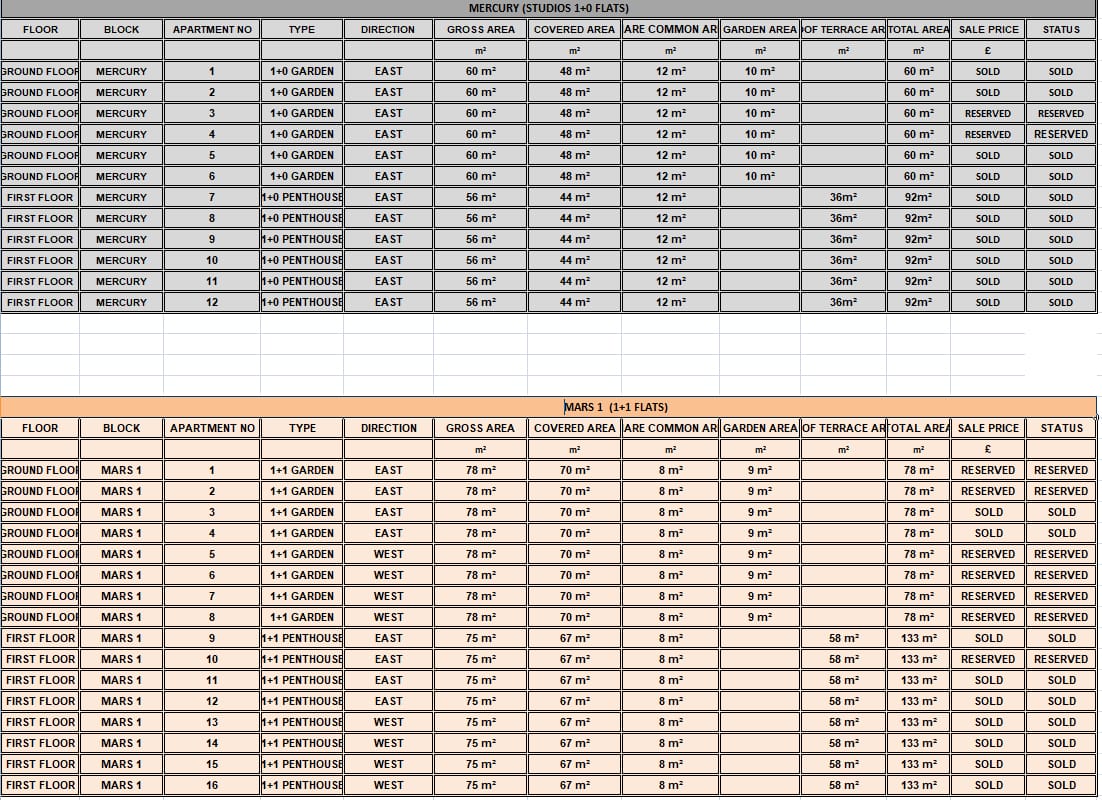Select the terrace area cell for Mars 1 apartment 9
Screen dimensions: 1102x800
coord(843,638)
